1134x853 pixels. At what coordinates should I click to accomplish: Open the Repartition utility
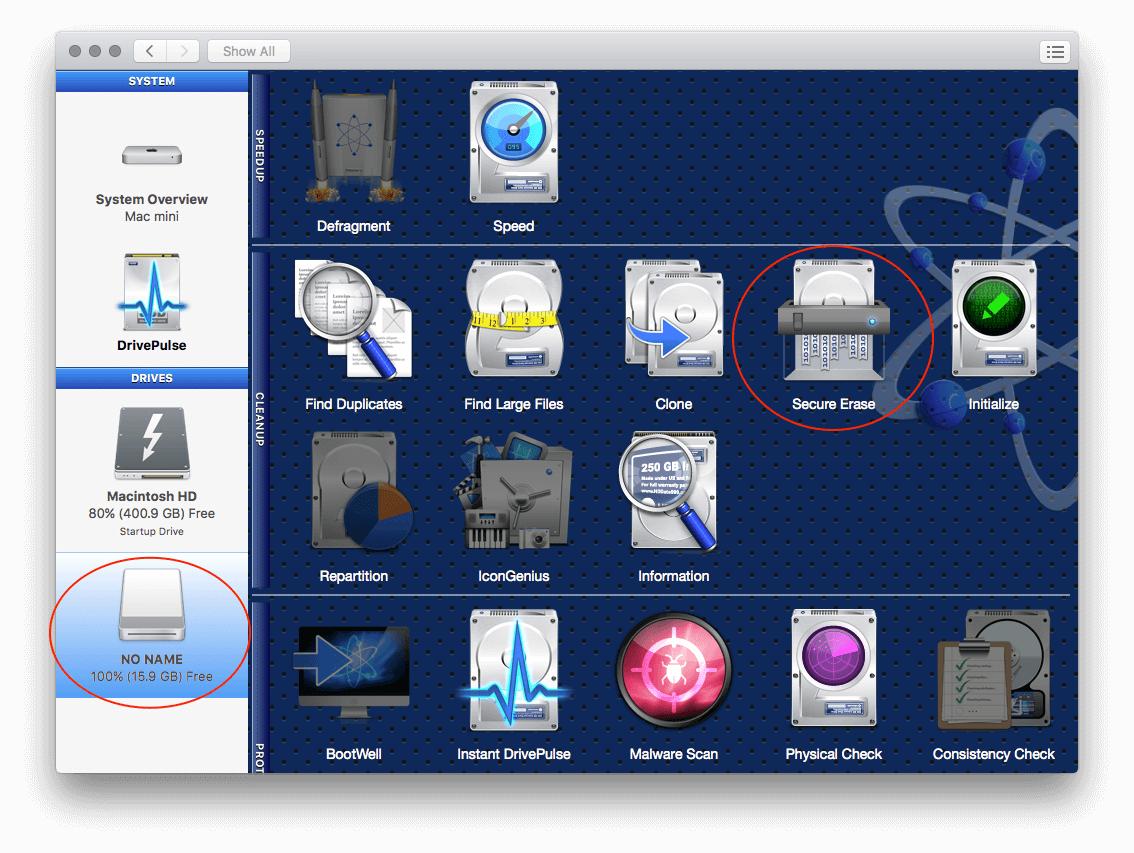tap(353, 495)
